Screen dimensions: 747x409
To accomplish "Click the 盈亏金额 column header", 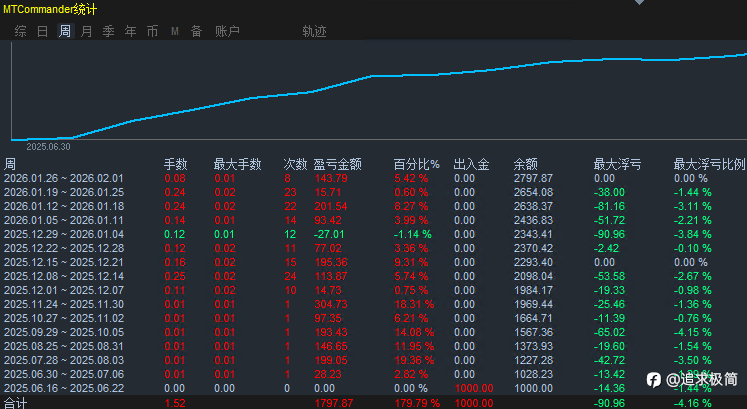I will point(338,164).
